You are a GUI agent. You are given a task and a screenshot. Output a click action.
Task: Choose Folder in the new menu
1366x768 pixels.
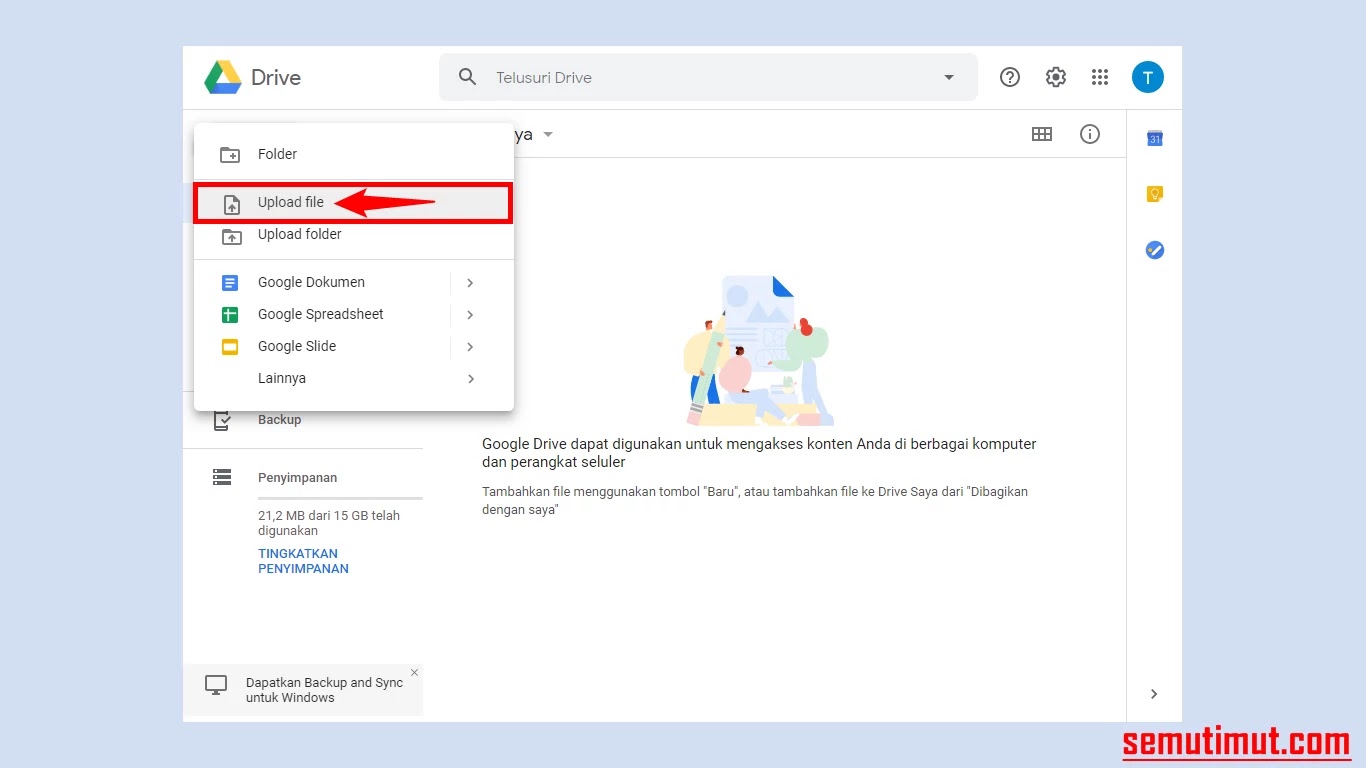(x=354, y=154)
